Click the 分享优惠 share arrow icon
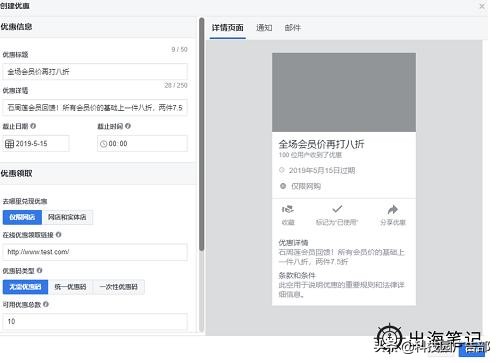The image size is (500, 363). pyautogui.click(x=393, y=209)
